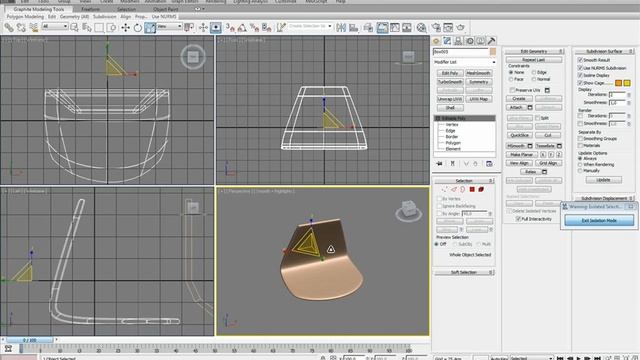The height and width of the screenshot is (360, 640).
Task: Select the Rotate transform tool
Action: tap(138, 28)
